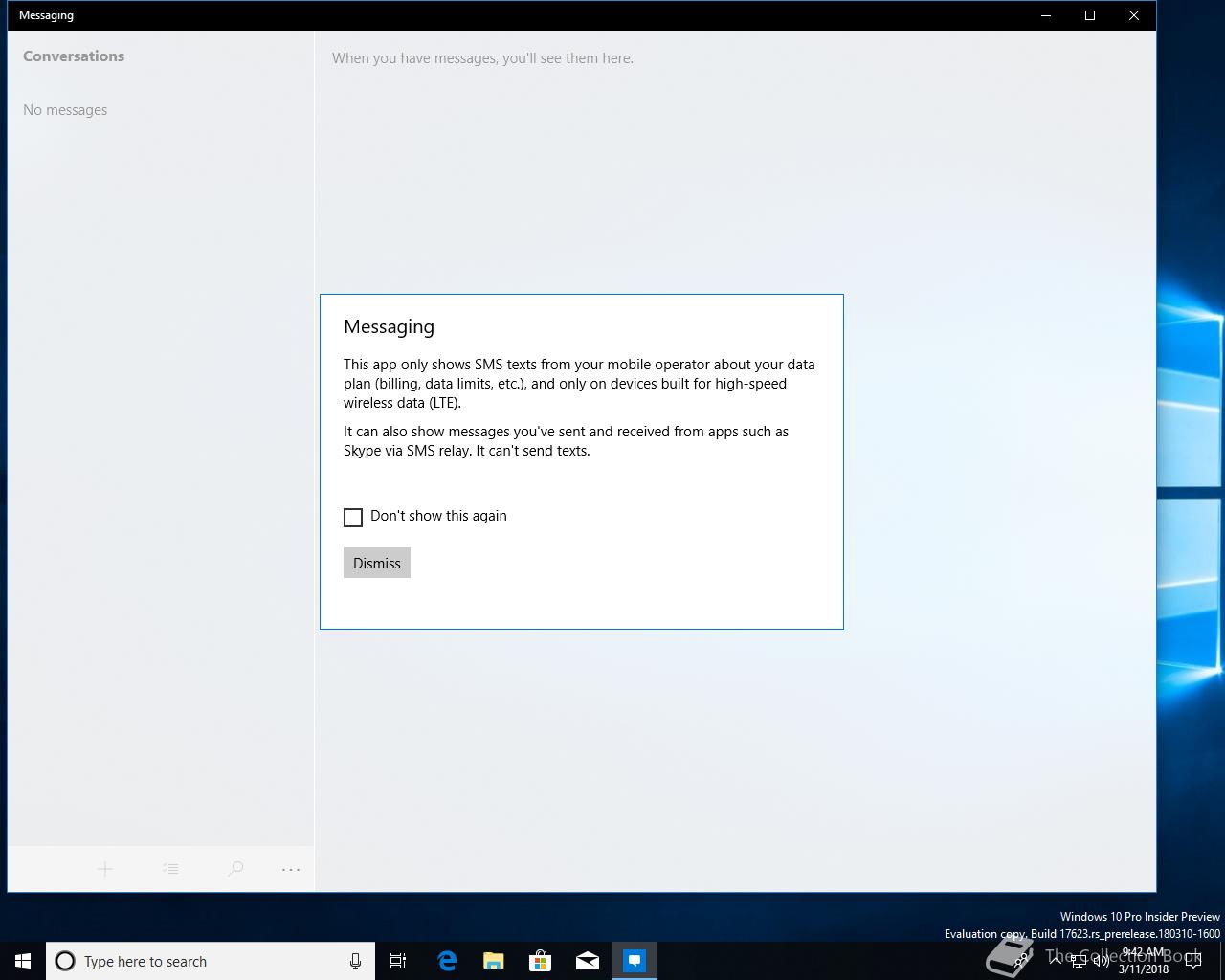Maximize the Messaging window
The height and width of the screenshot is (980, 1225).
click(x=1090, y=15)
